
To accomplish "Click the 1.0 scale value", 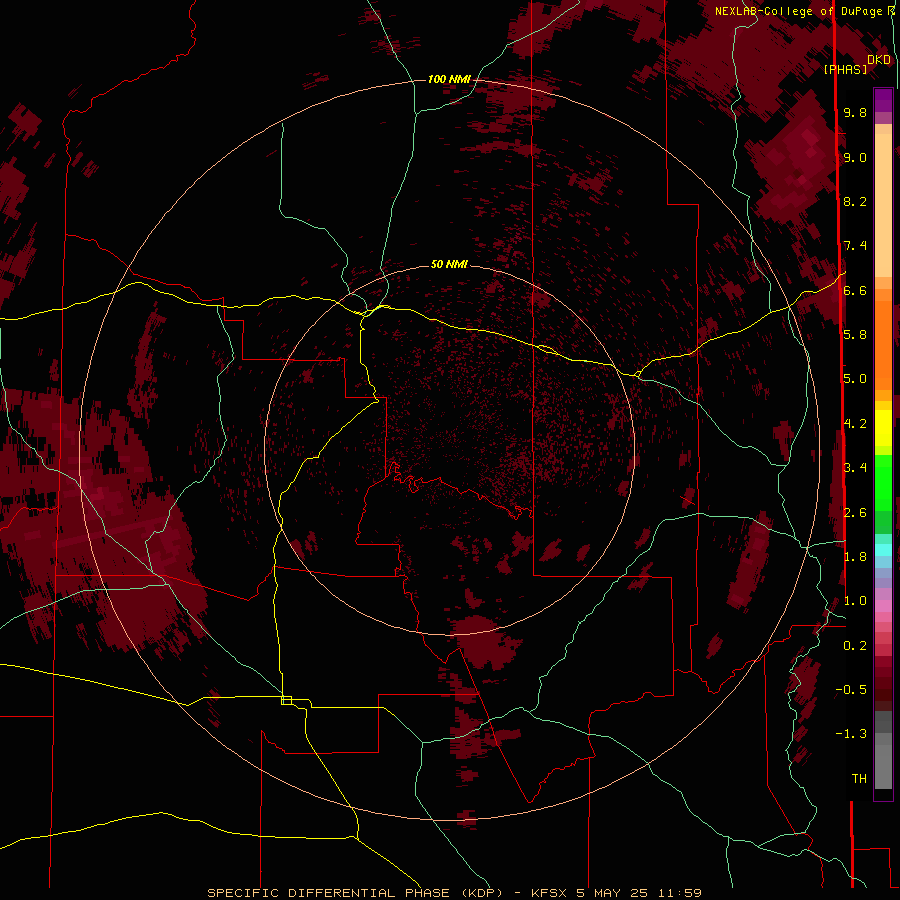I will coord(855,600).
